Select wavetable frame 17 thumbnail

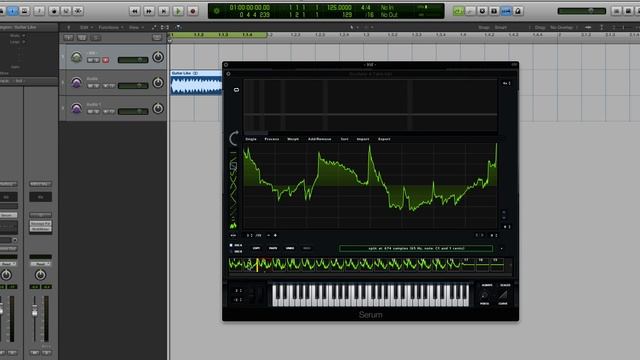pos(468,264)
